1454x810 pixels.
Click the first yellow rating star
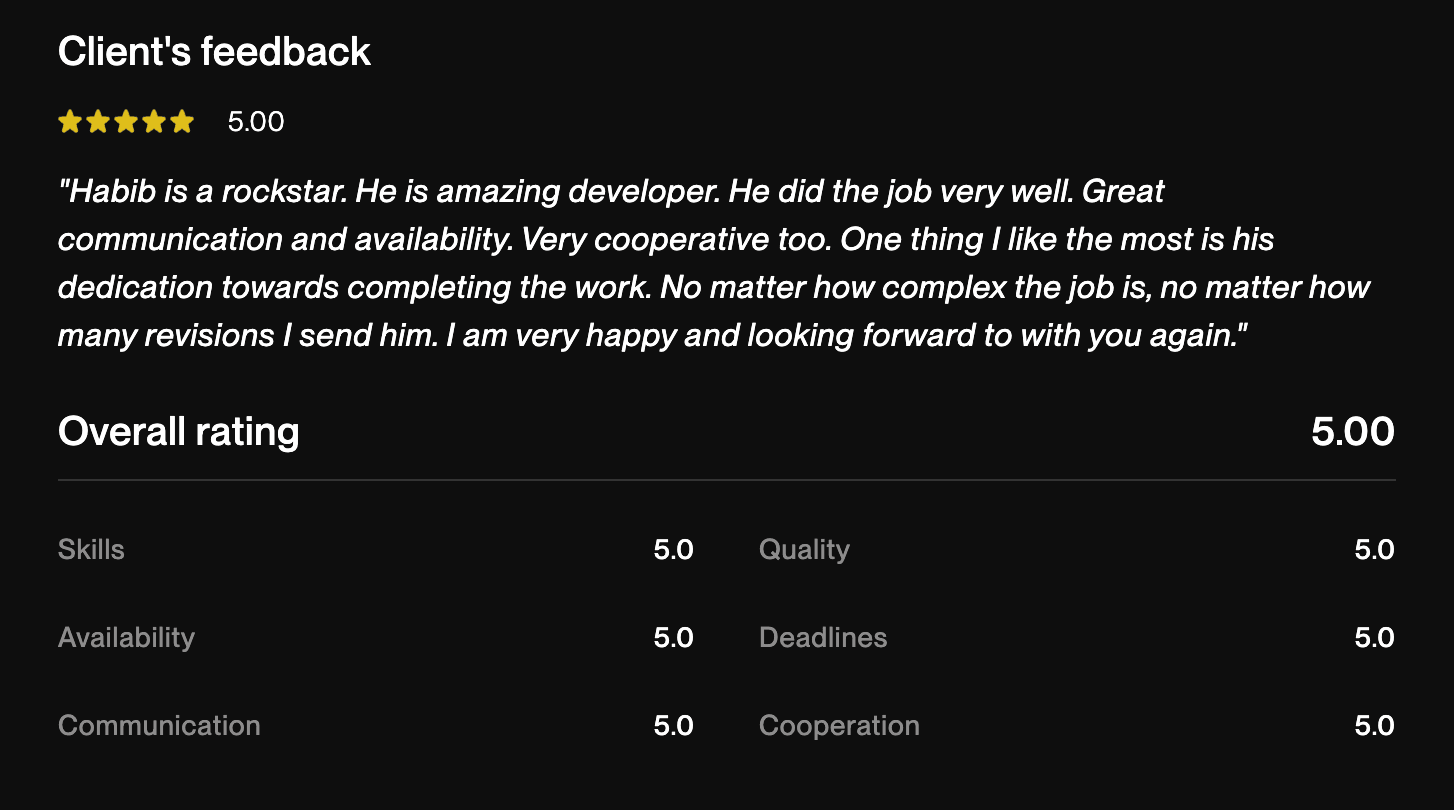click(69, 122)
